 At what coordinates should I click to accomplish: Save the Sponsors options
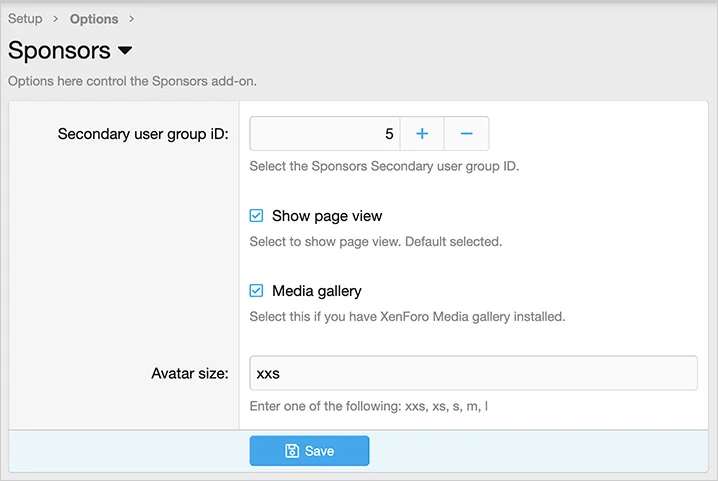point(310,451)
